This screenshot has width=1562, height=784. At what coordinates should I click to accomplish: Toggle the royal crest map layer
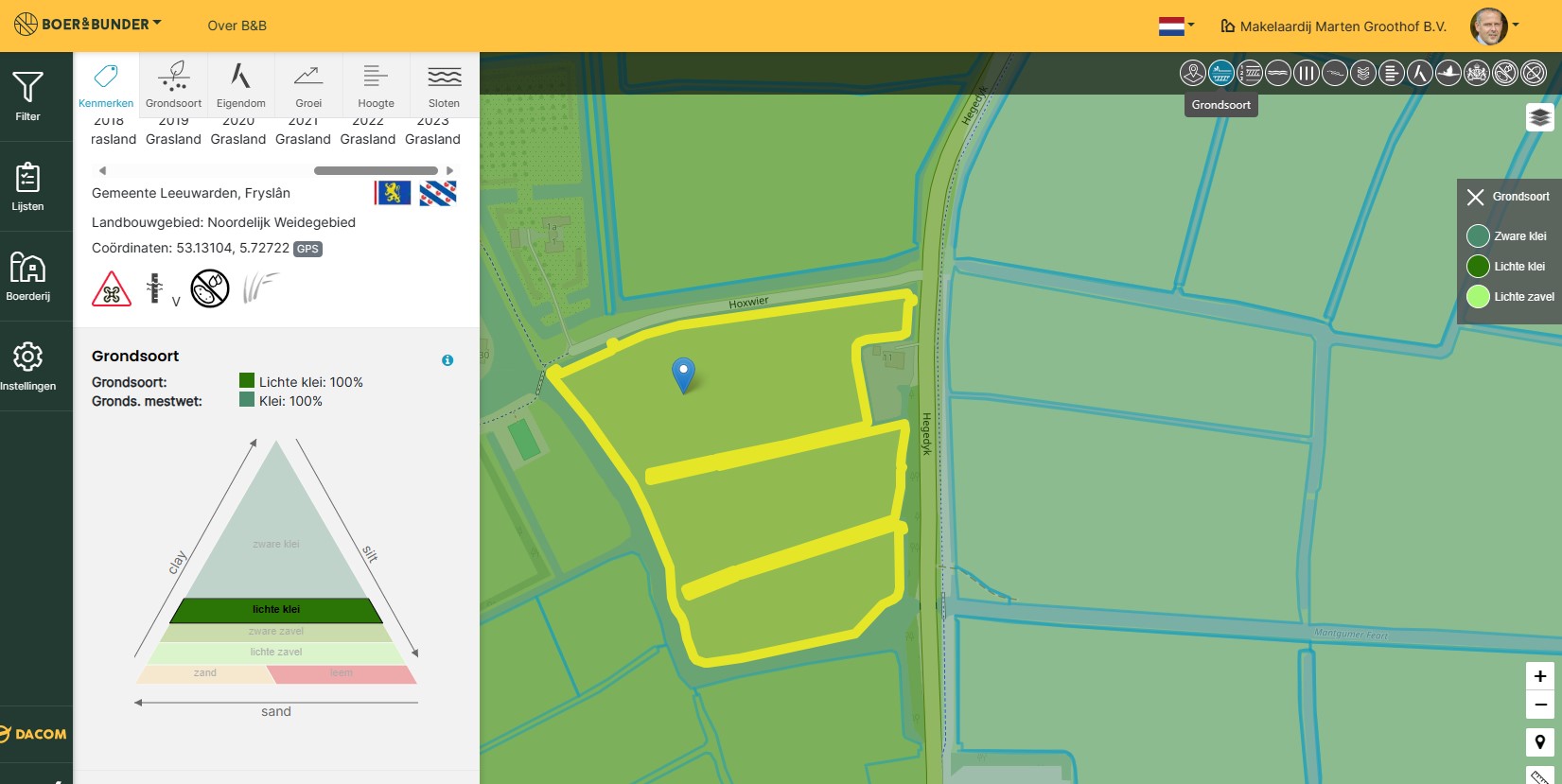[x=1477, y=73]
